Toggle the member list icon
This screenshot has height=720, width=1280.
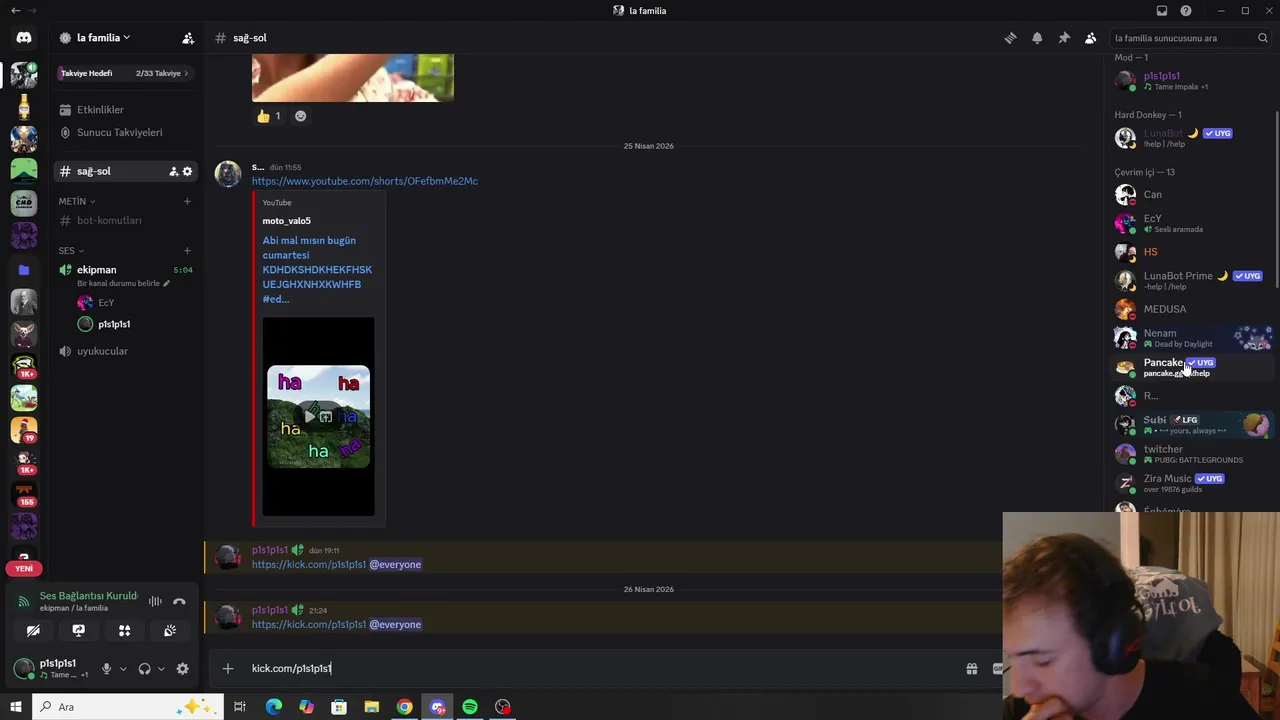pyautogui.click(x=1091, y=38)
